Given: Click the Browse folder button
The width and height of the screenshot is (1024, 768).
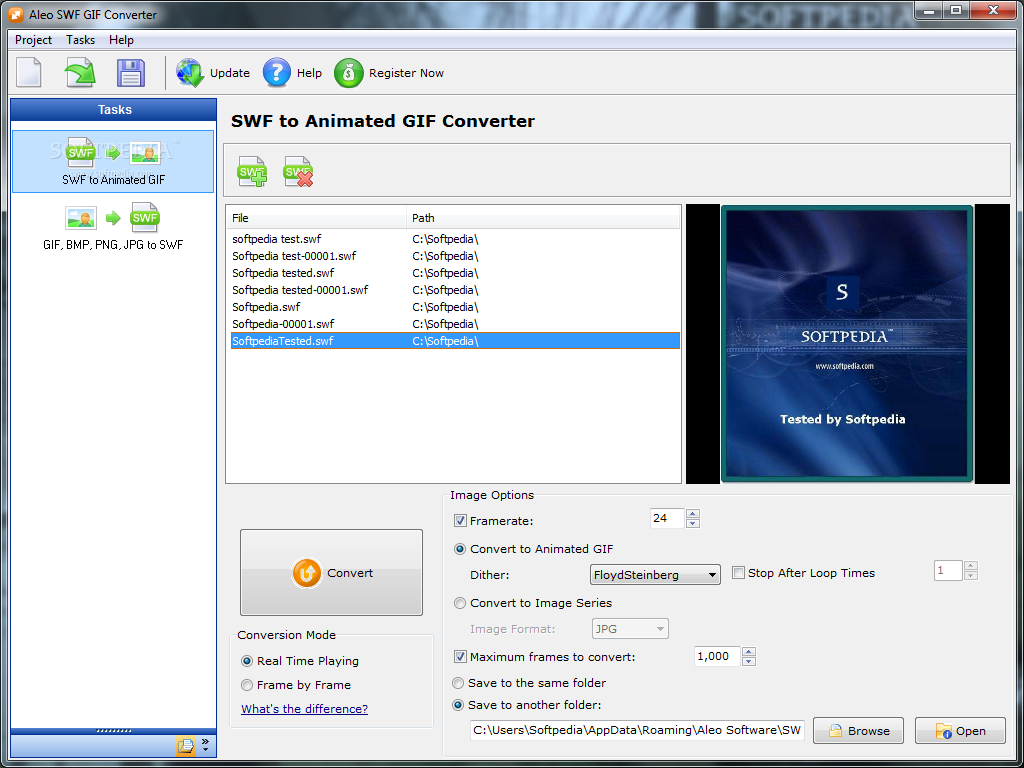Looking at the screenshot, I should [x=858, y=731].
